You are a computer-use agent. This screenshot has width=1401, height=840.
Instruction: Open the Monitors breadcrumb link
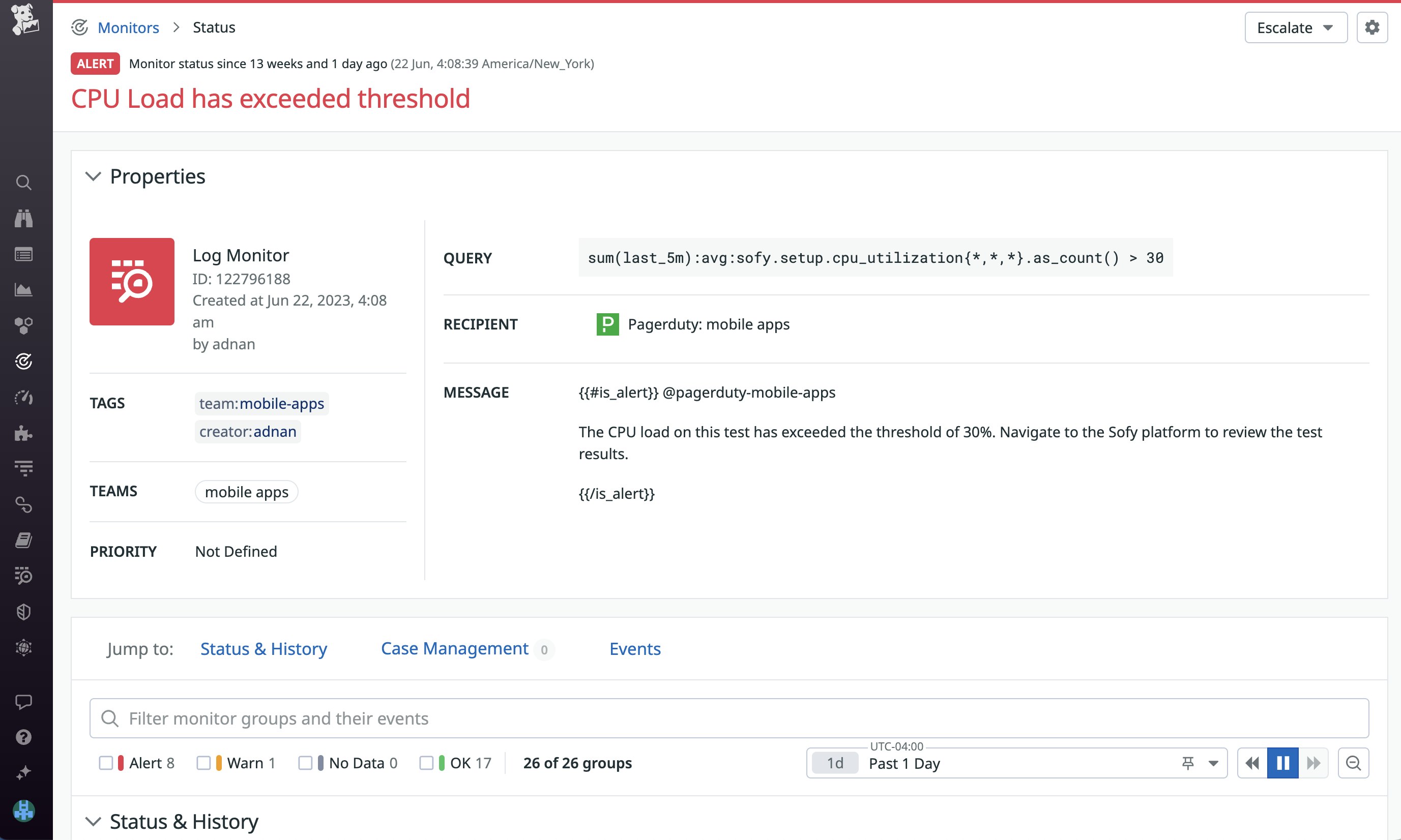(128, 27)
